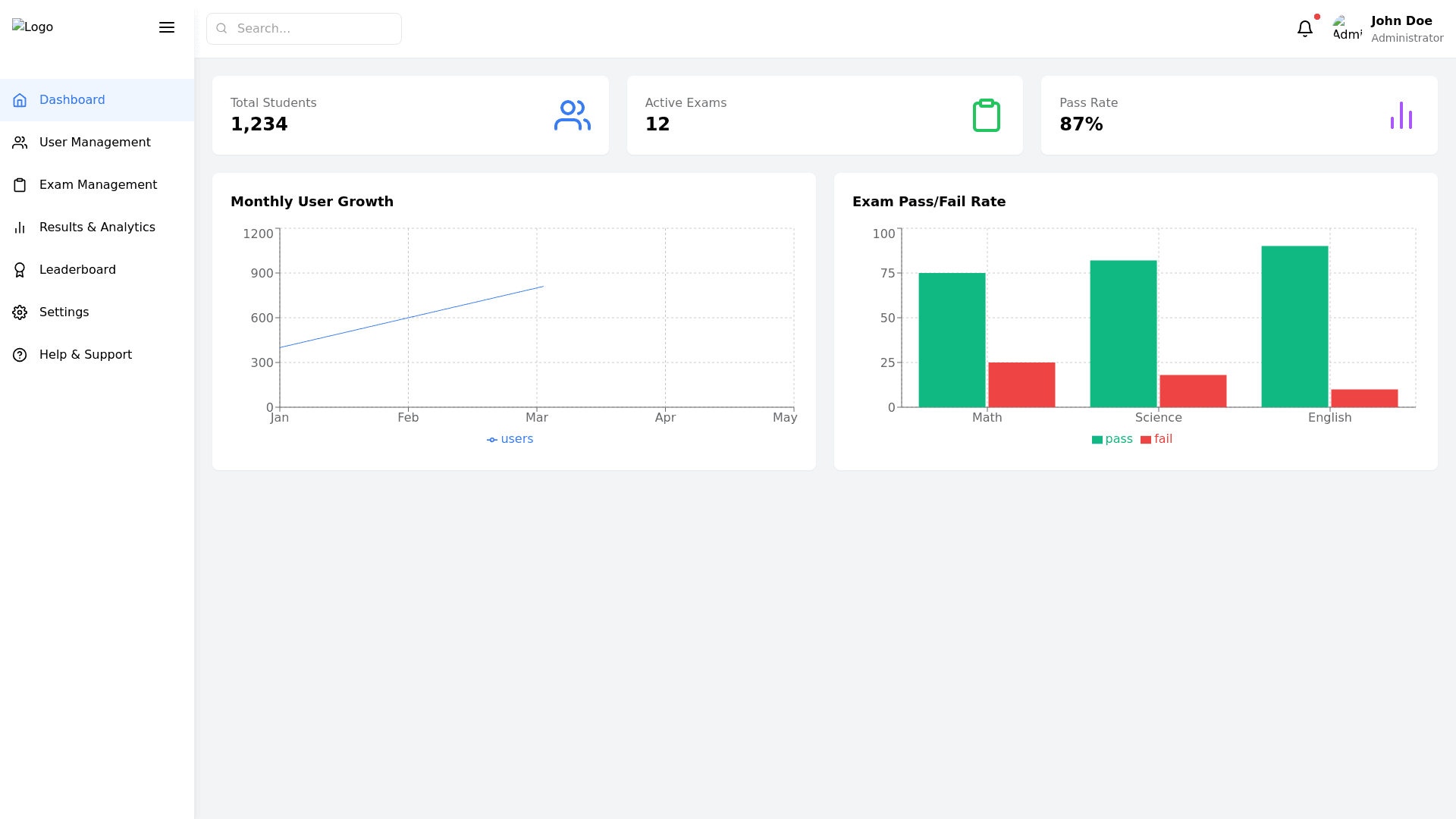Click the Active Exams clipboard icon

click(986, 115)
